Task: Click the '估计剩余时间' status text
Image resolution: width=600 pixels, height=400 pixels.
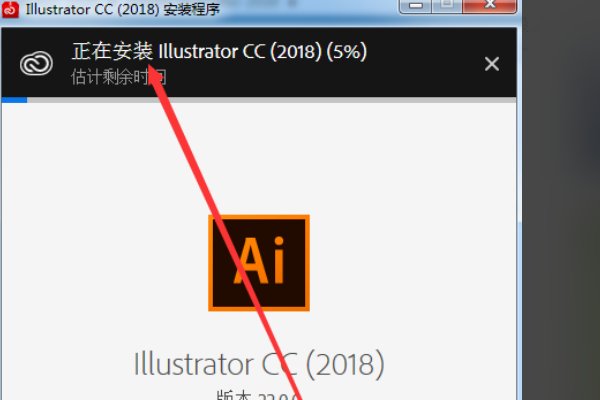Action: pyautogui.click(x=119, y=77)
